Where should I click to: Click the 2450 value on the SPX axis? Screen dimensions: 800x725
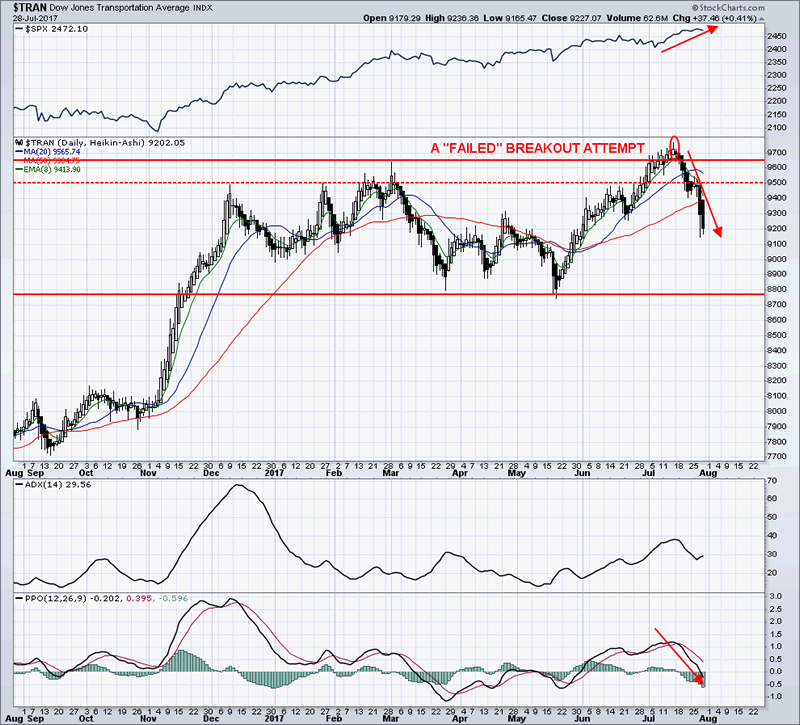[777, 36]
